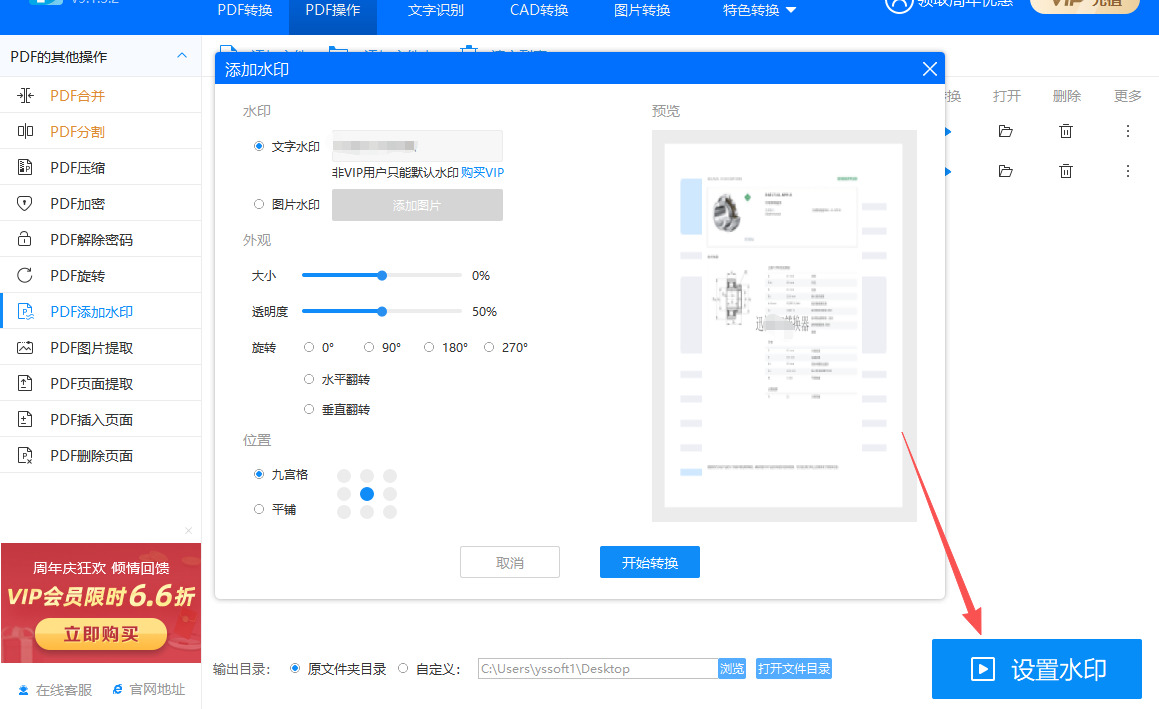Switch to 文字识别 tab
1159x709 pixels.
pos(436,10)
